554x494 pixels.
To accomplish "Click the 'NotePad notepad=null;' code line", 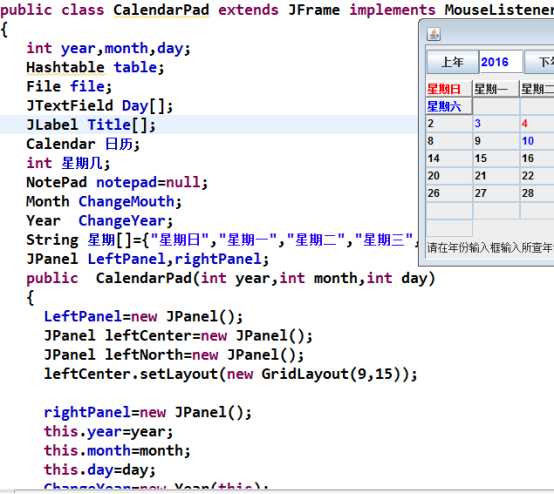I will (x=117, y=182).
